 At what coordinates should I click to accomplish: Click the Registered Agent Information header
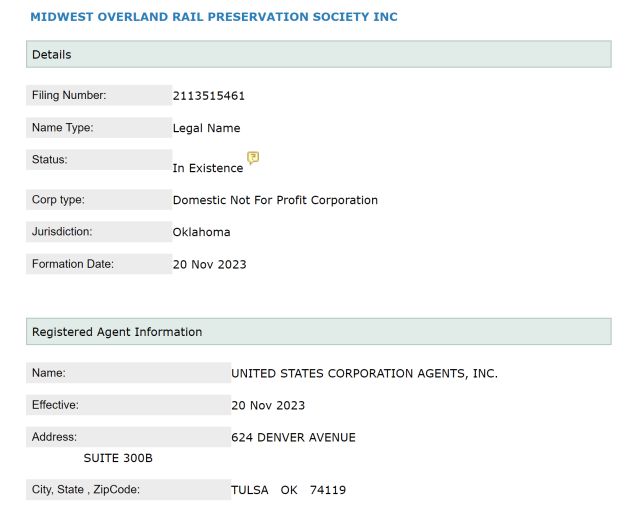coord(319,332)
